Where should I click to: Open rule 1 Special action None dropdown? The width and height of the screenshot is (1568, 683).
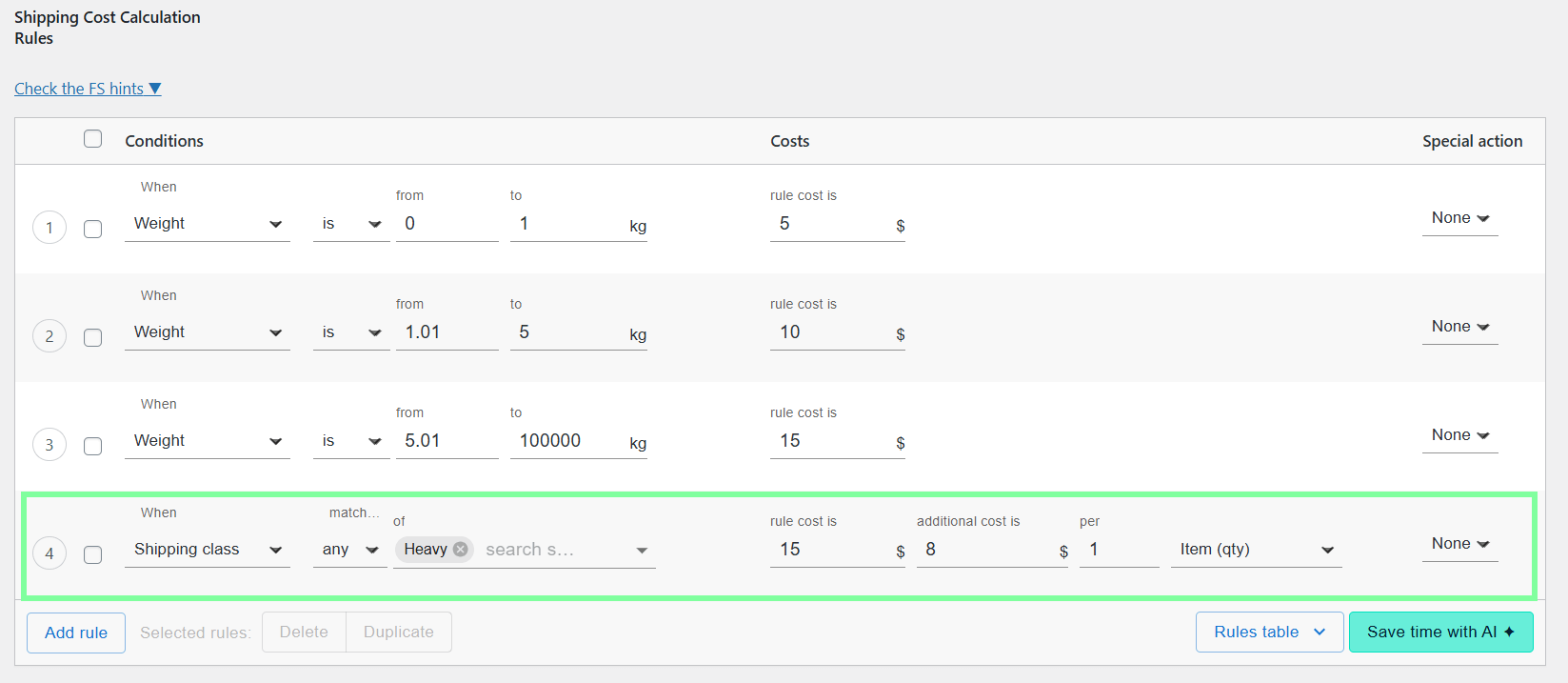[1459, 218]
